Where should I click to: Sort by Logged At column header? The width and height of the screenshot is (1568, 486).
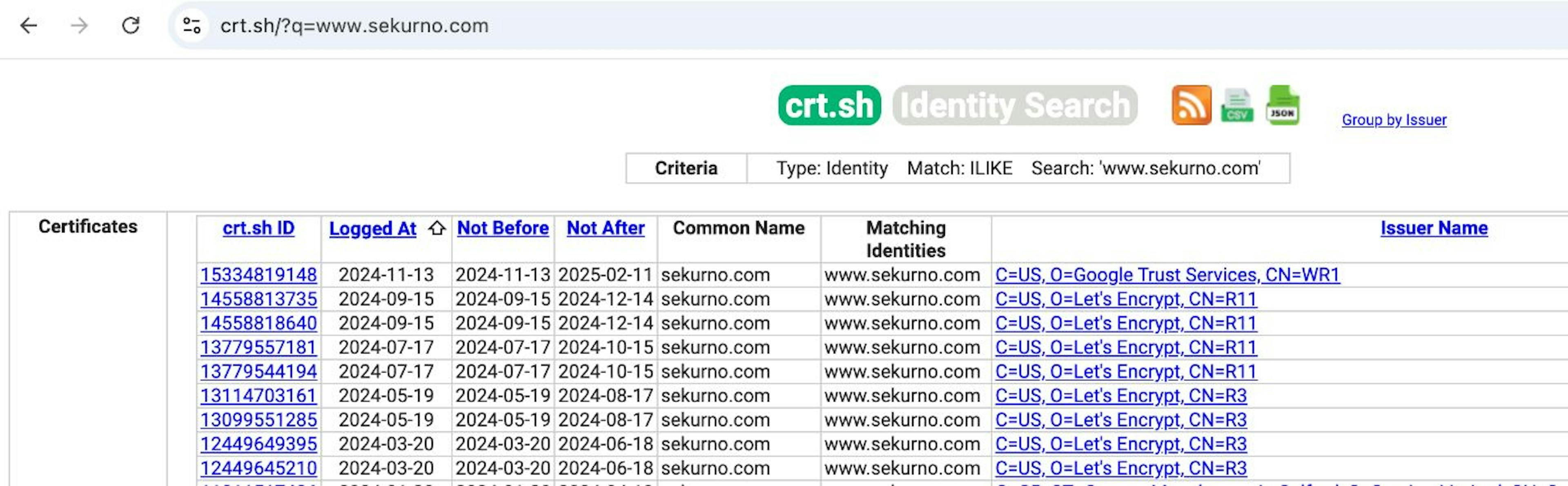coord(372,228)
